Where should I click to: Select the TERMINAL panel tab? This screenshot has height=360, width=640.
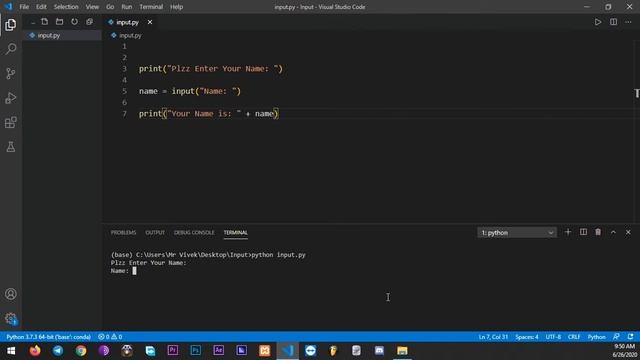click(236, 233)
